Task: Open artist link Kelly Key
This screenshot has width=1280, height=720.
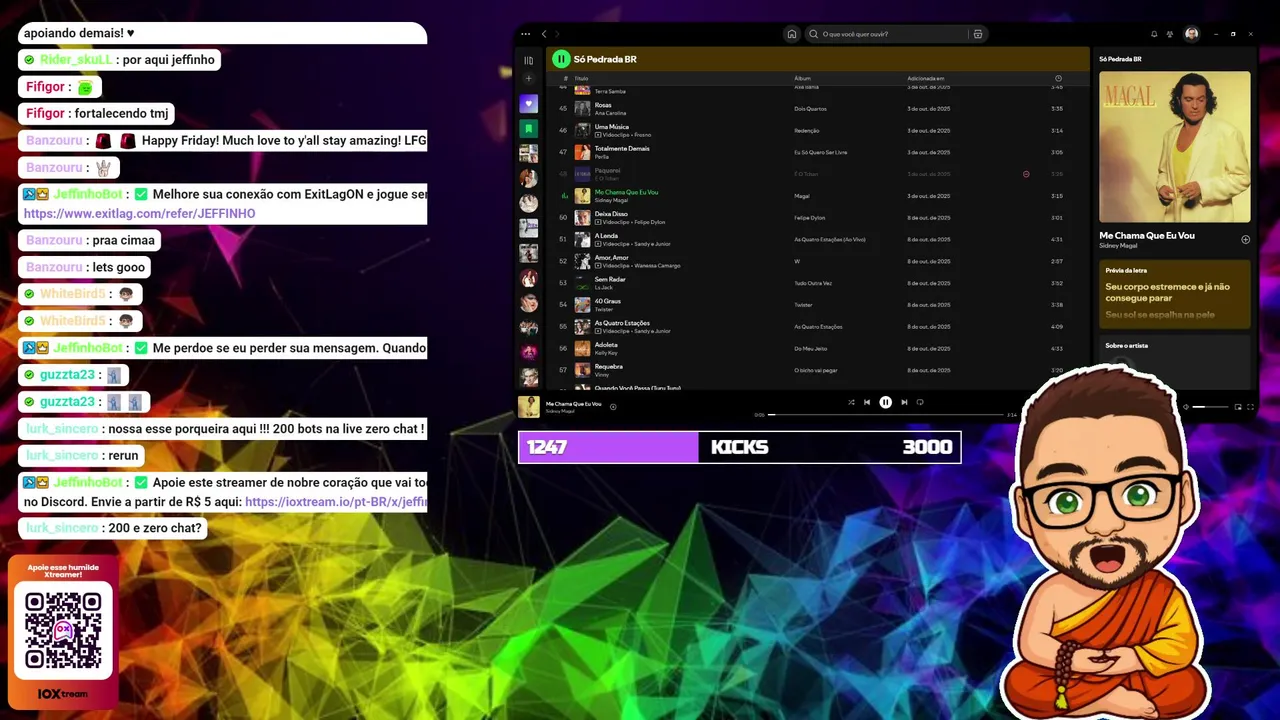Action: click(x=606, y=353)
